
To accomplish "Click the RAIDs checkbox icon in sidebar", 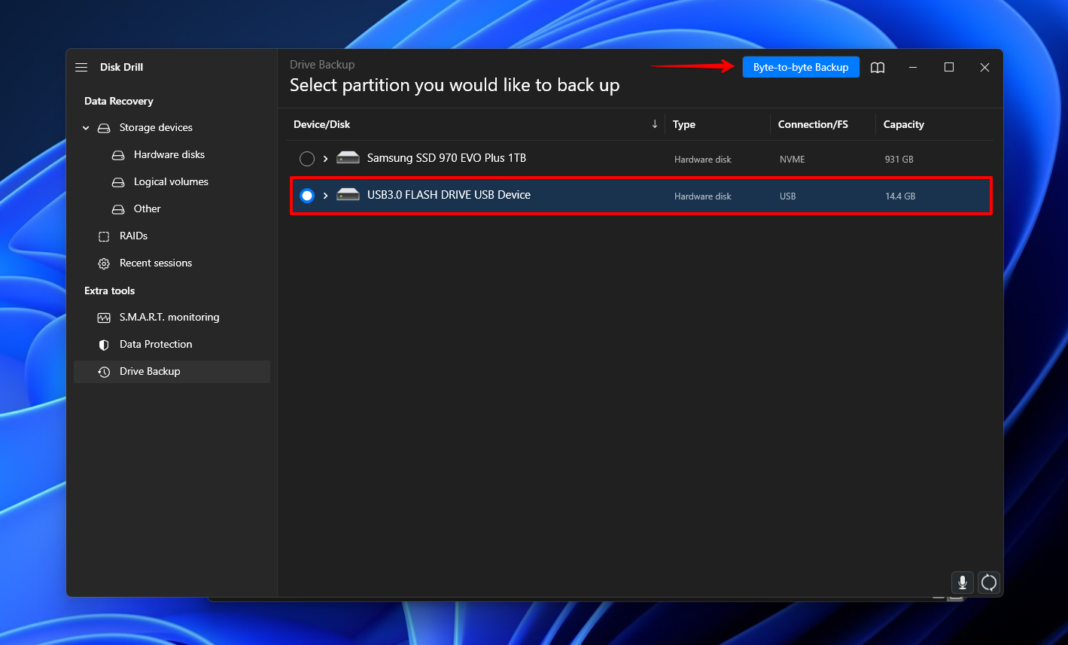I will 103,235.
